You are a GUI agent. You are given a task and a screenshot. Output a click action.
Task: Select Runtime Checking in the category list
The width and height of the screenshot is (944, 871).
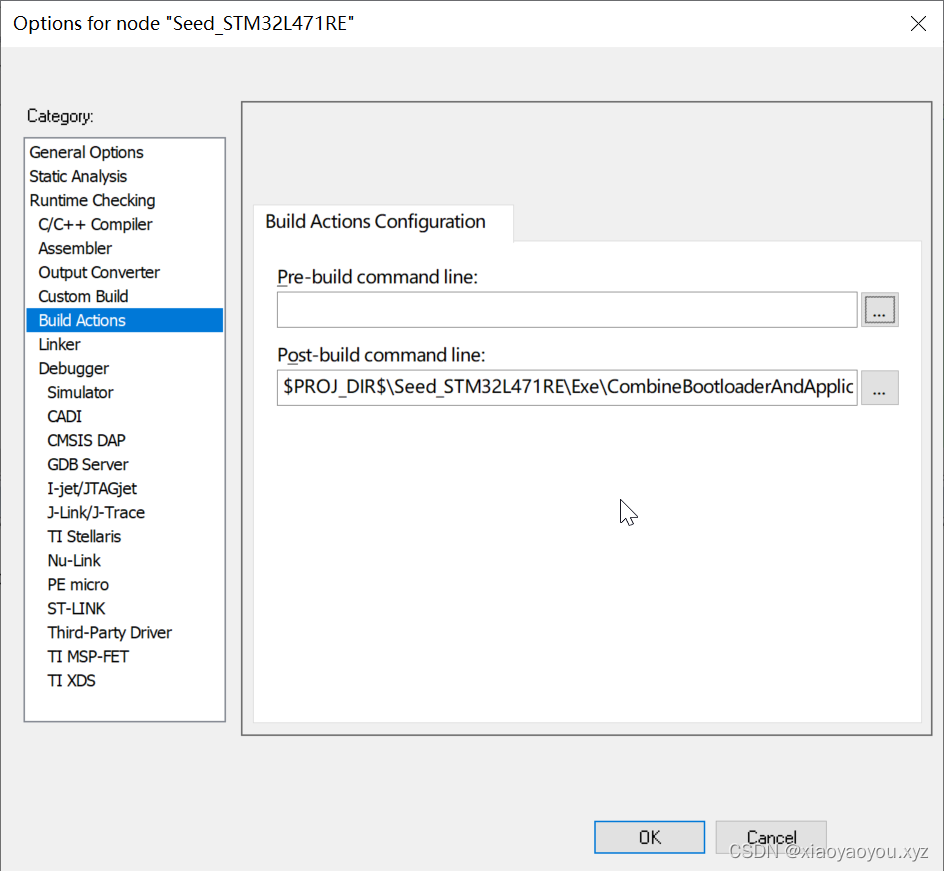92,200
